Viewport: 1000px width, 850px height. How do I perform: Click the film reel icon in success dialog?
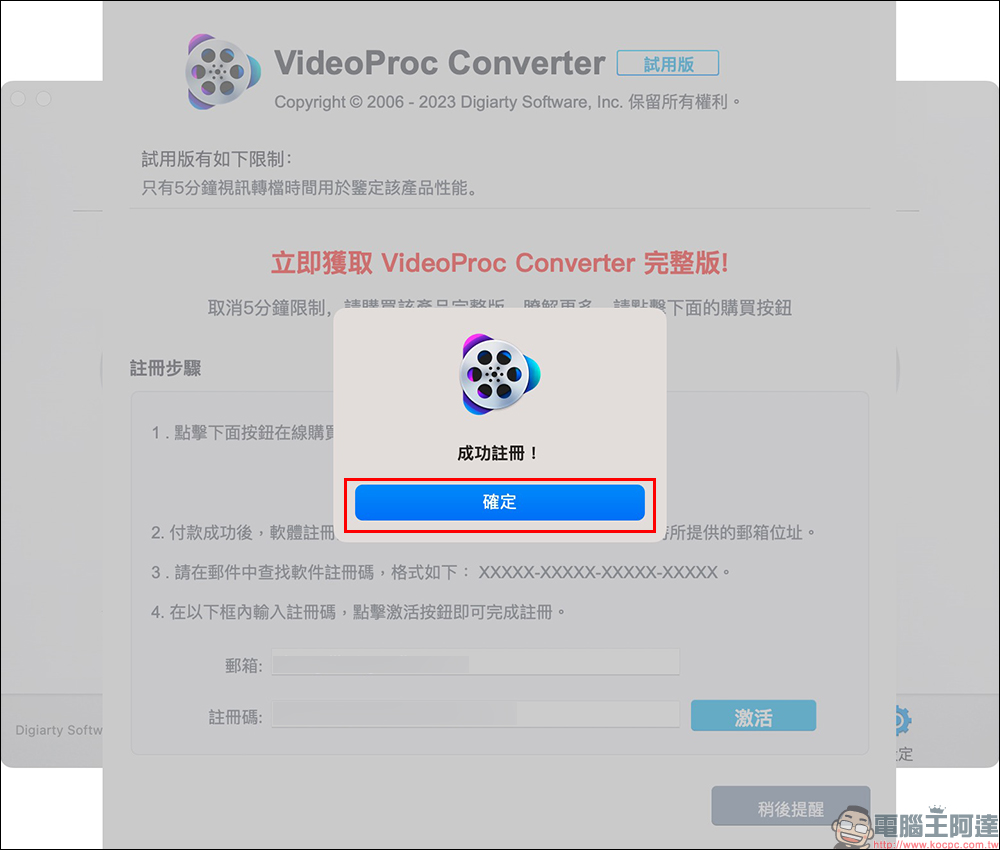pos(500,374)
